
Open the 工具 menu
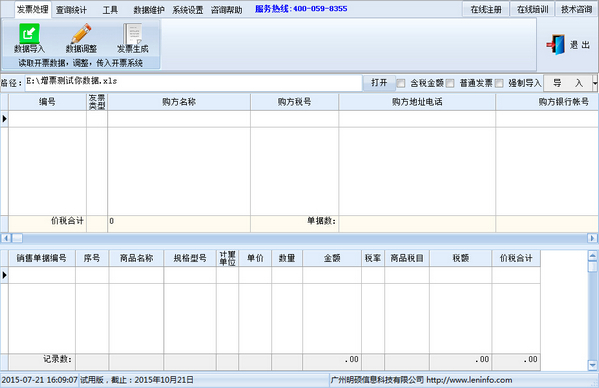[x=110, y=10]
